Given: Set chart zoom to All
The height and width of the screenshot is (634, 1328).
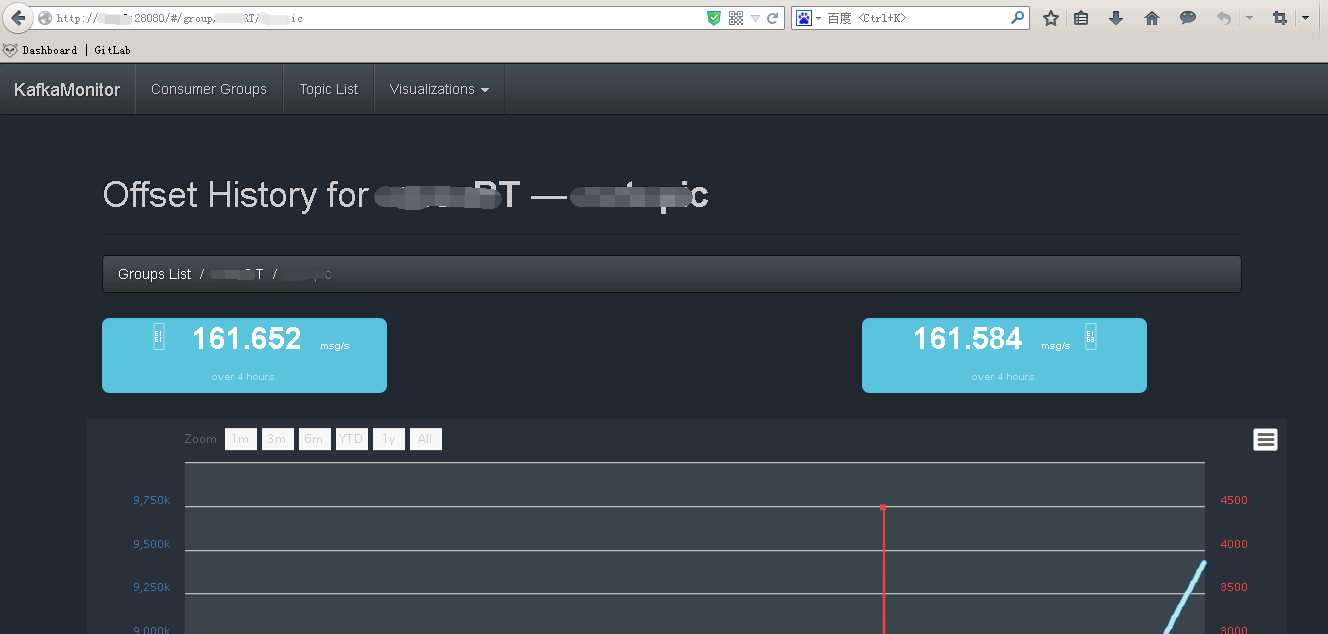Looking at the screenshot, I should coord(426,439).
